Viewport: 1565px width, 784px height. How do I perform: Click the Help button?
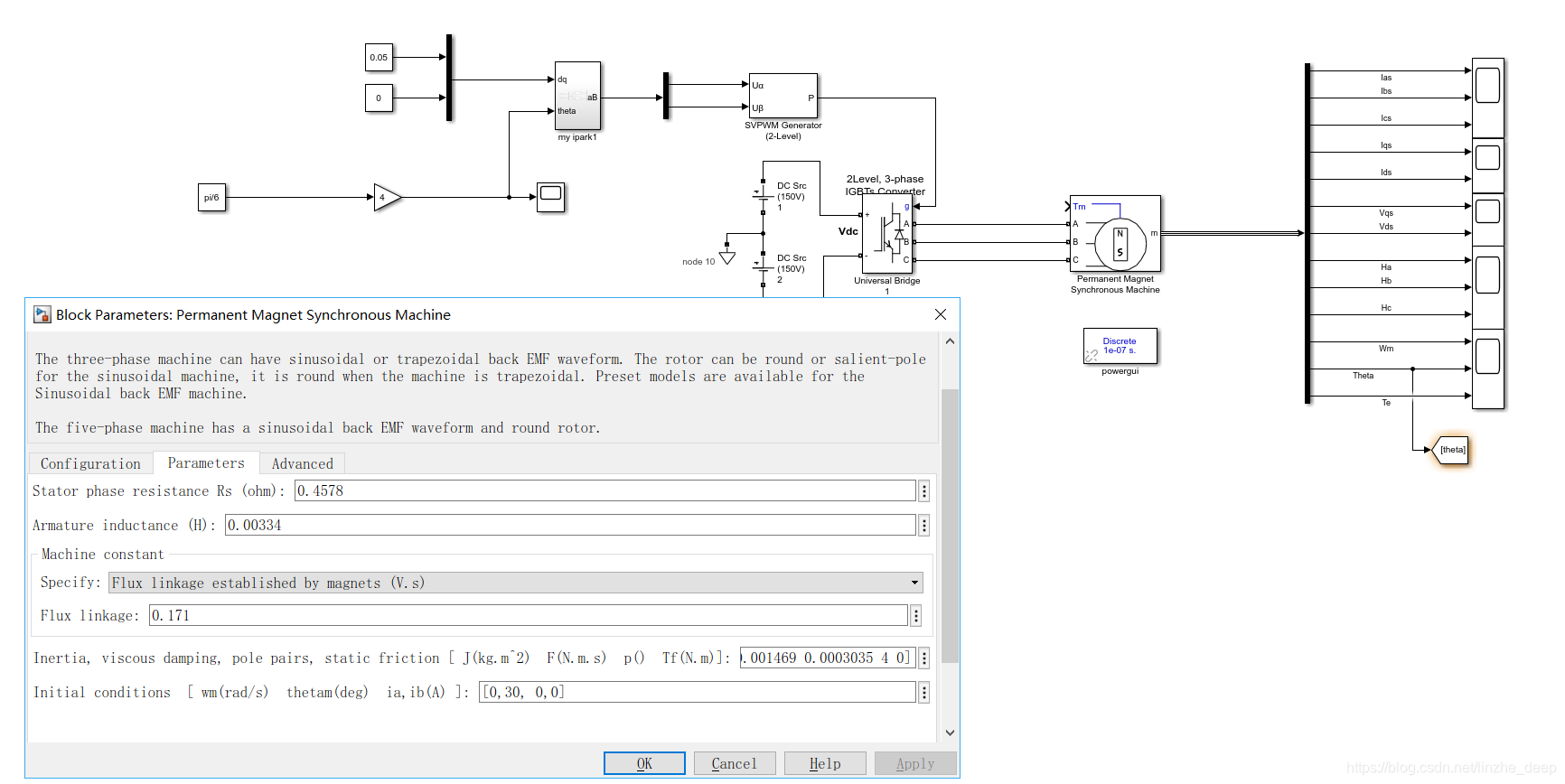click(825, 763)
